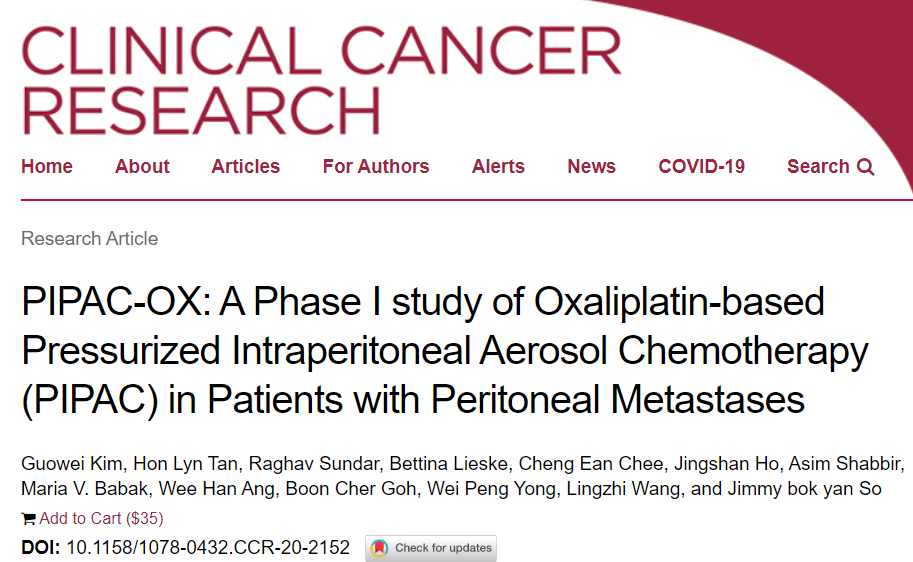The width and height of the screenshot is (913, 562).
Task: Click the Clinical Cancer Research logo
Action: pos(320,78)
